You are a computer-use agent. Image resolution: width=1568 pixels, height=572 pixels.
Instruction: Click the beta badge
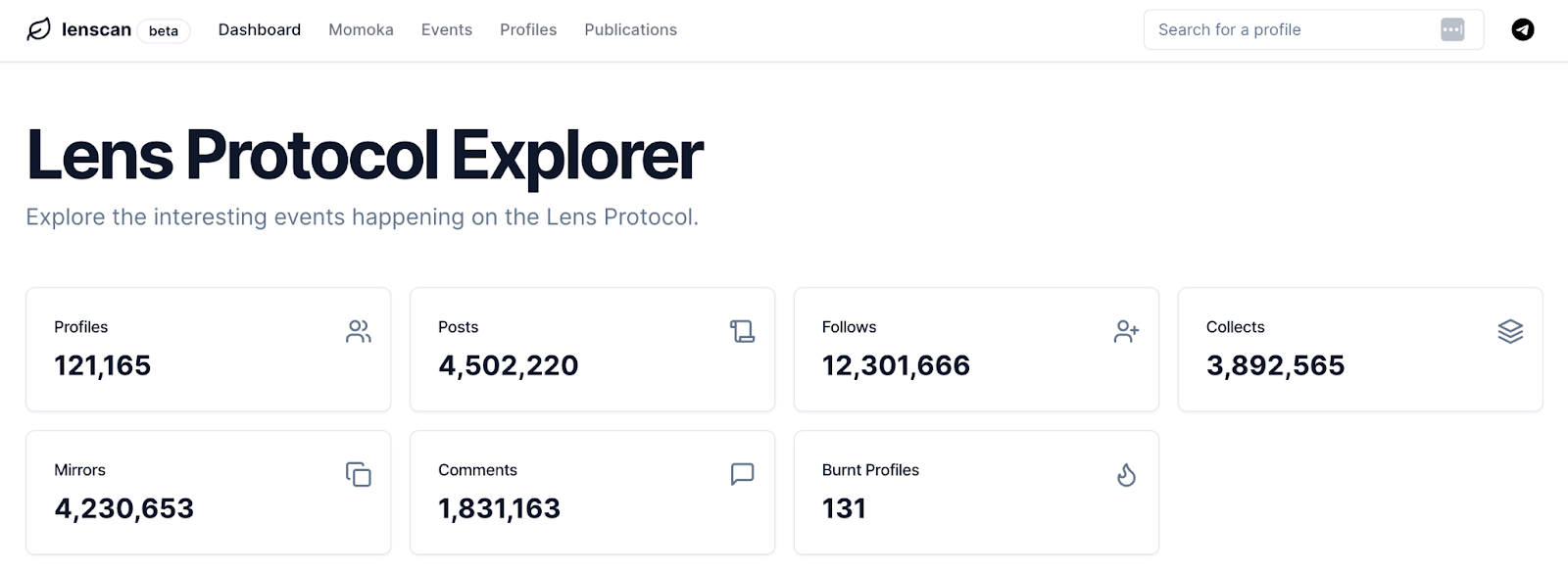point(164,30)
